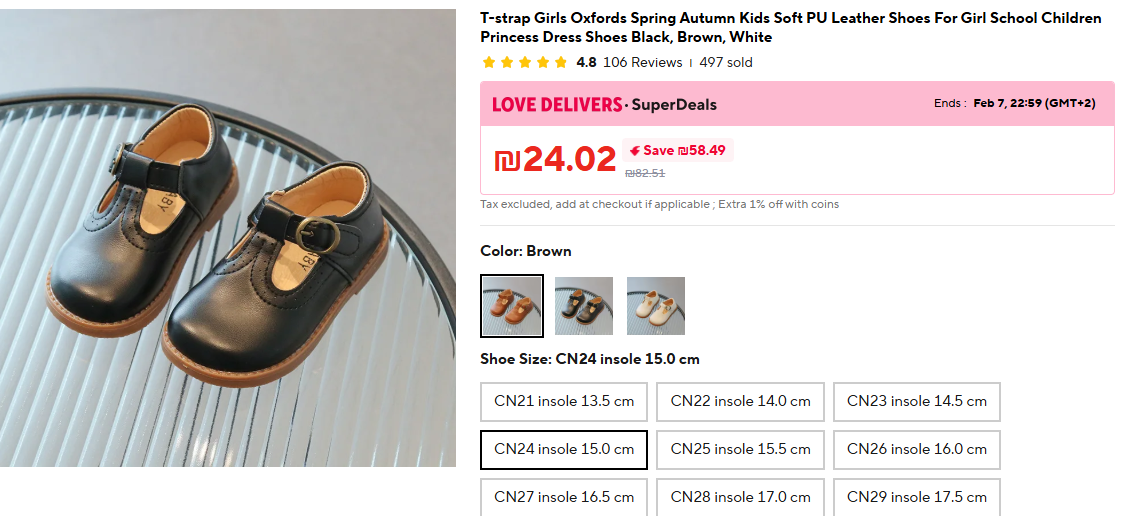Viewport: 1125px width, 516px height.
Task: Pick size CN29 insole 17.5 cm
Action: pos(916,497)
